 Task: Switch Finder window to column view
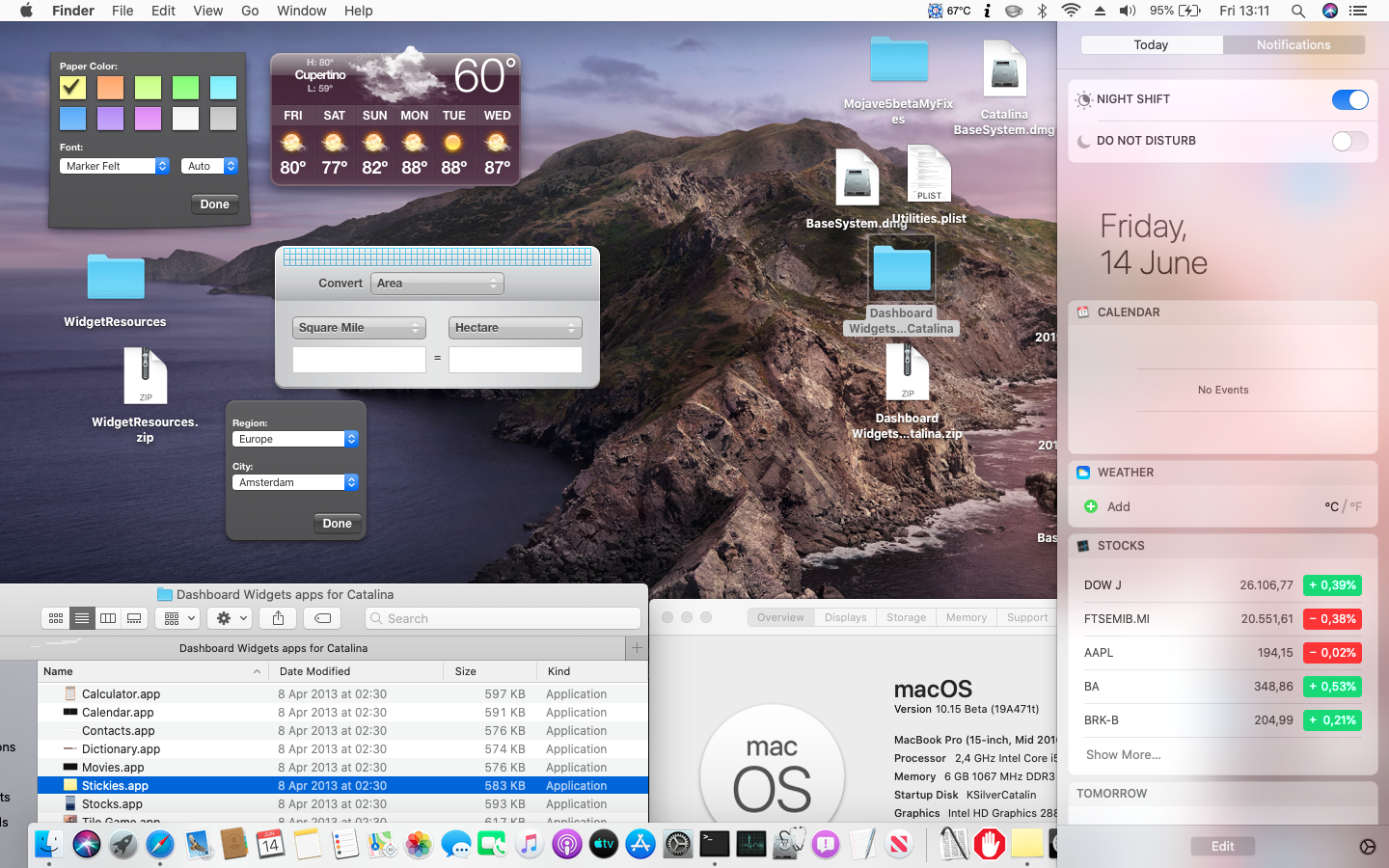tap(108, 618)
